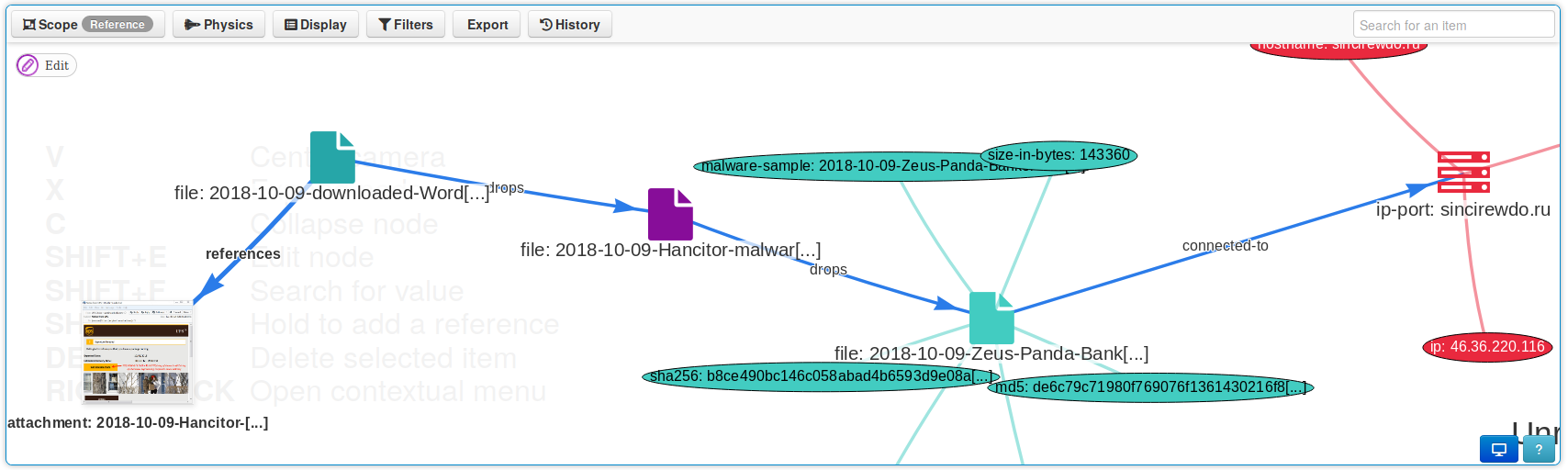The image size is (1568, 470).
Task: Click the red ip-port server node icon
Action: [1463, 172]
